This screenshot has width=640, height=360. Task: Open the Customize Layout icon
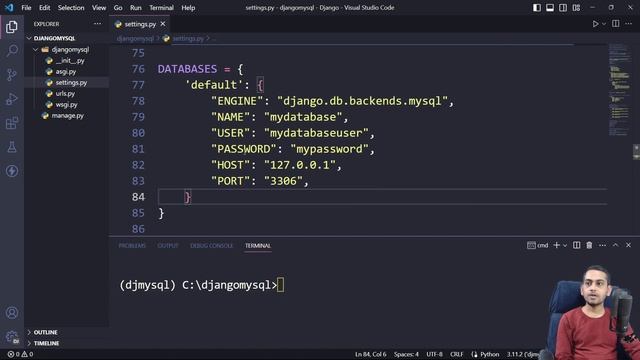tap(576, 8)
